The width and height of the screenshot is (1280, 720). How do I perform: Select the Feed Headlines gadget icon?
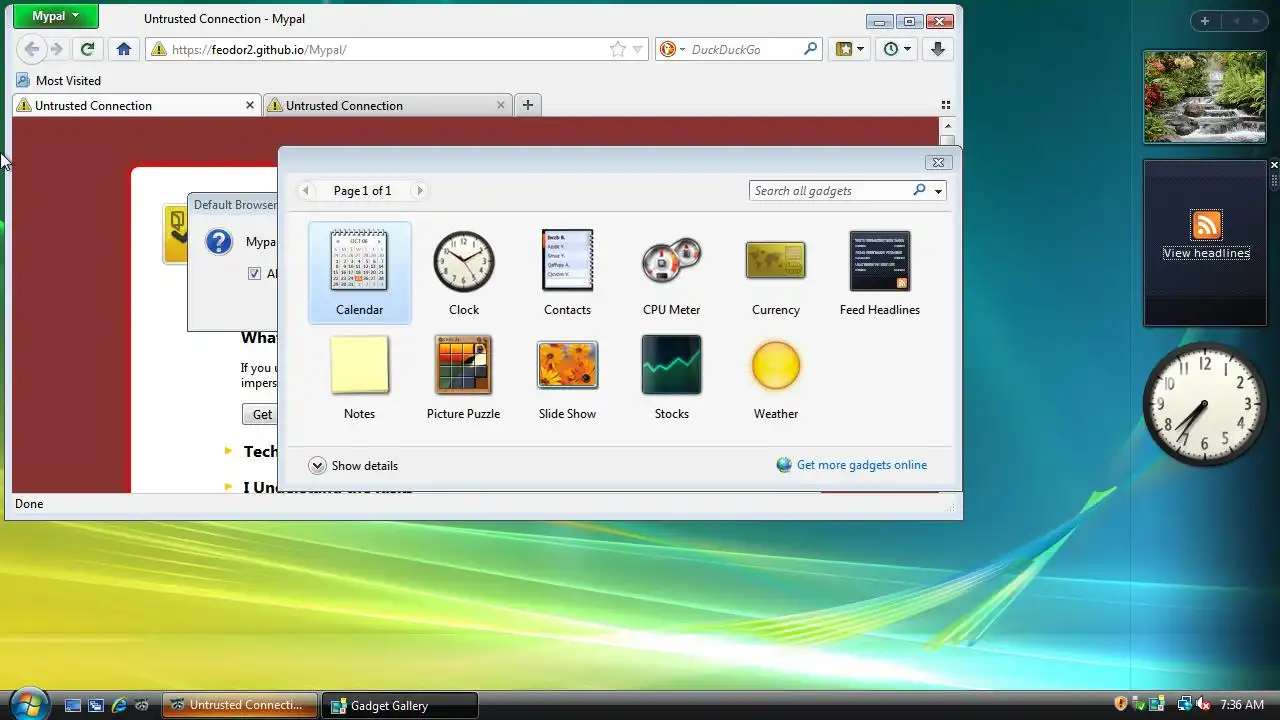click(879, 261)
